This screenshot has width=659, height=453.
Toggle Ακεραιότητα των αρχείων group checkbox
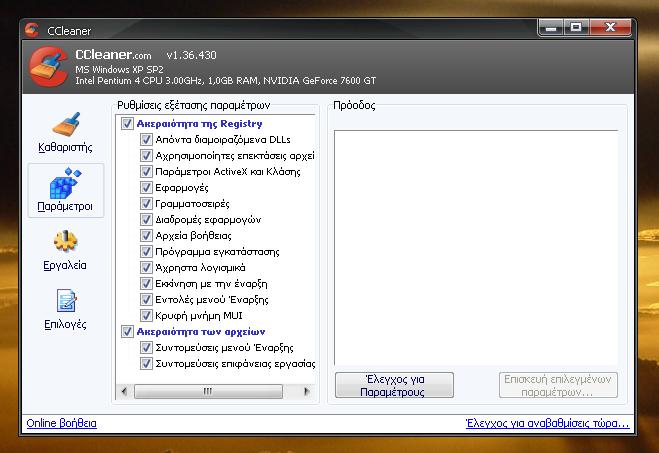coord(127,332)
